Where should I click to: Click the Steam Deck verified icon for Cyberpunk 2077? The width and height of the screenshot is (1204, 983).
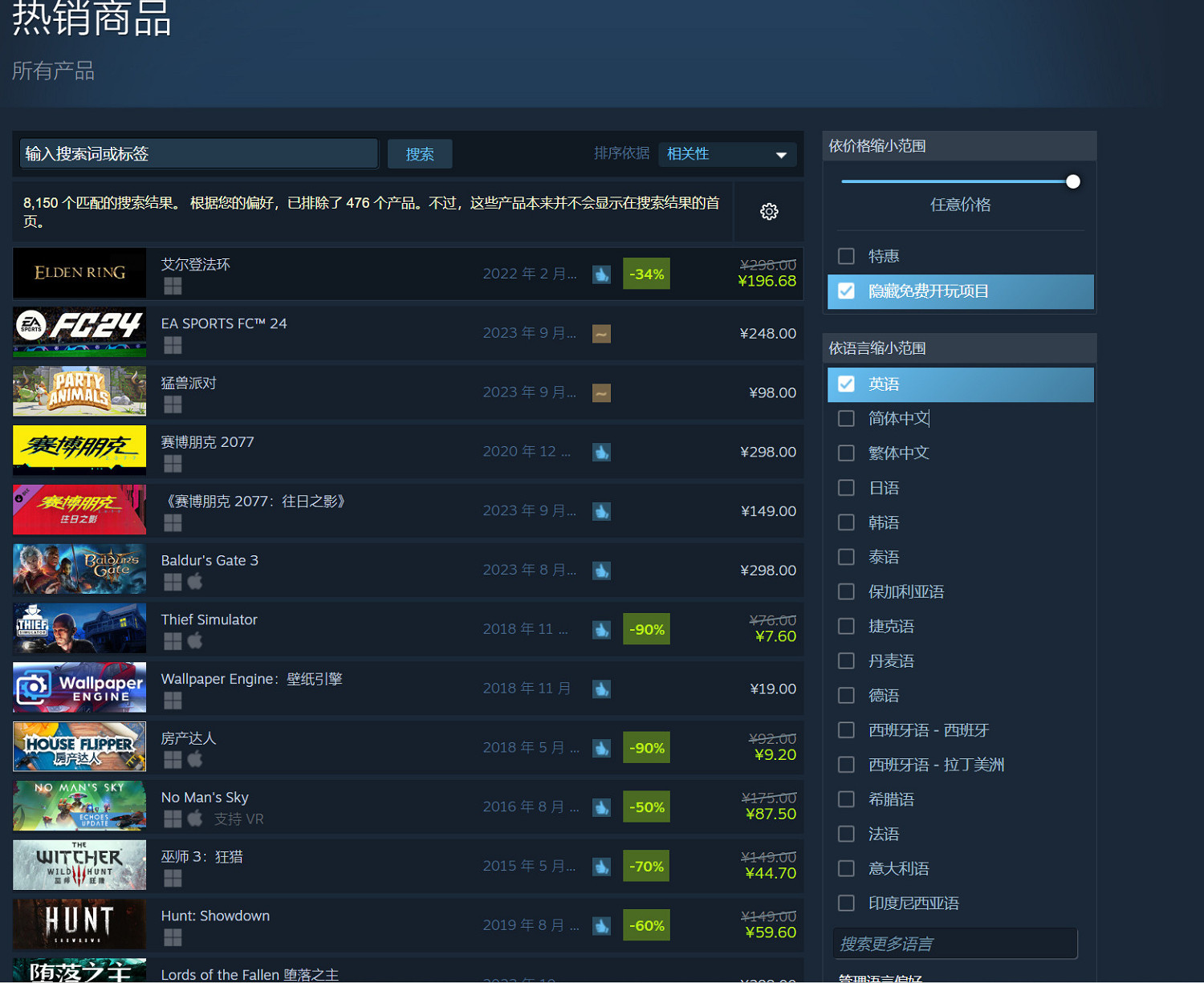click(601, 452)
